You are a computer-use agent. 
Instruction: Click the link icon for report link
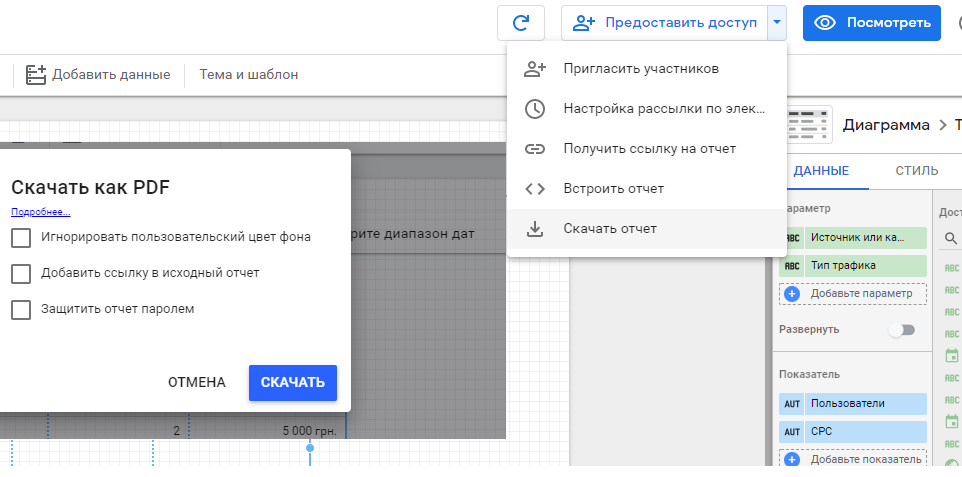tap(535, 149)
